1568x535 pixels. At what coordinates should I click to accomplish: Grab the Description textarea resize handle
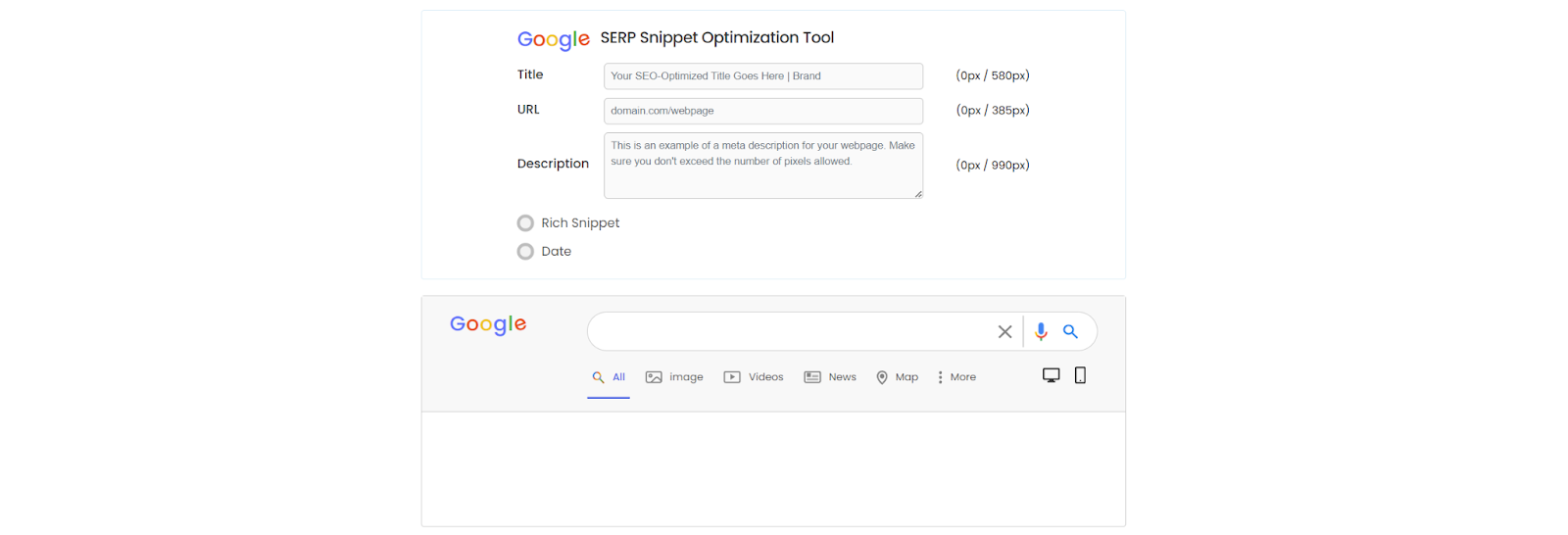tap(918, 194)
